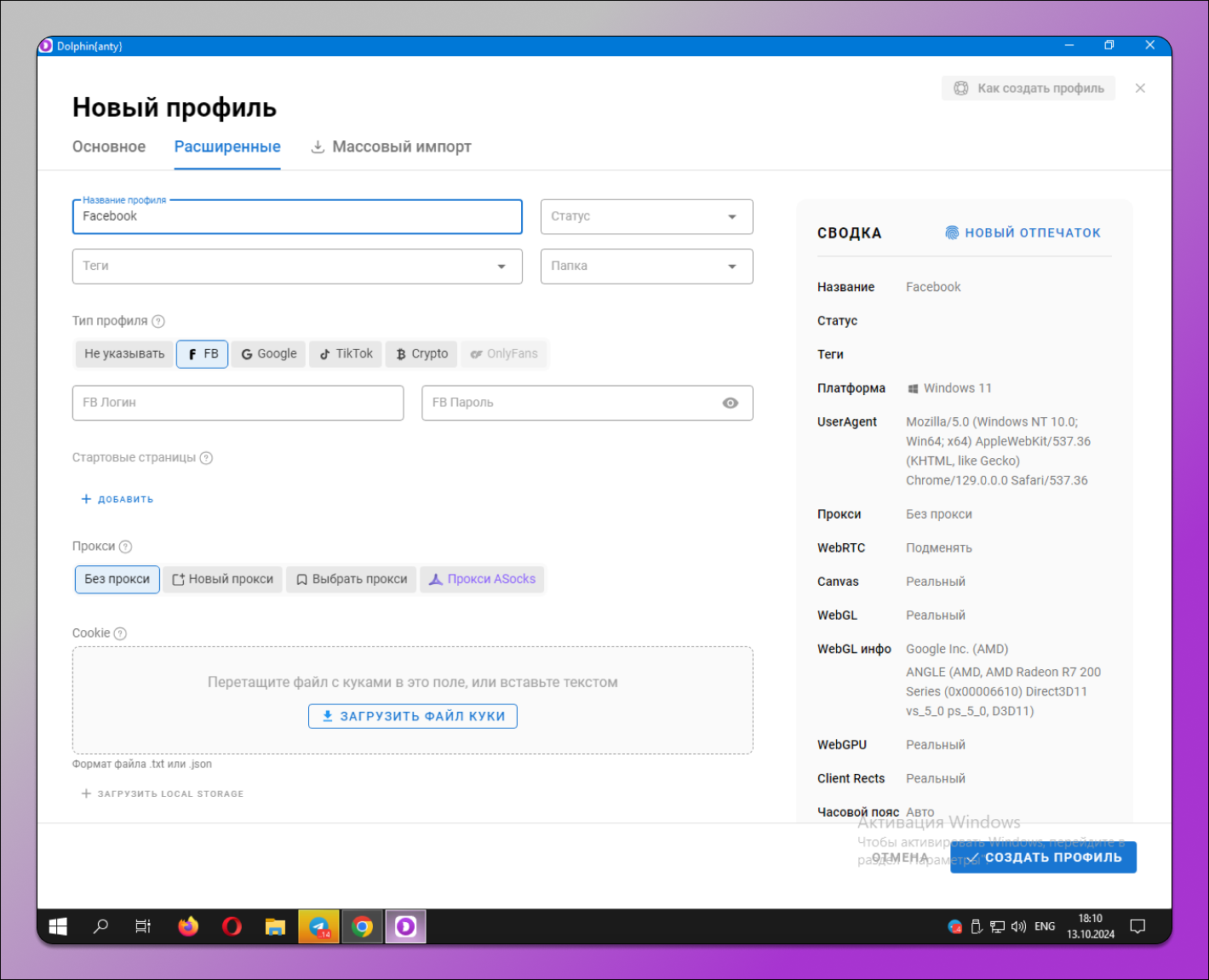Close the new profile dialog with X
Viewport: 1209px width, 980px height.
click(1140, 89)
